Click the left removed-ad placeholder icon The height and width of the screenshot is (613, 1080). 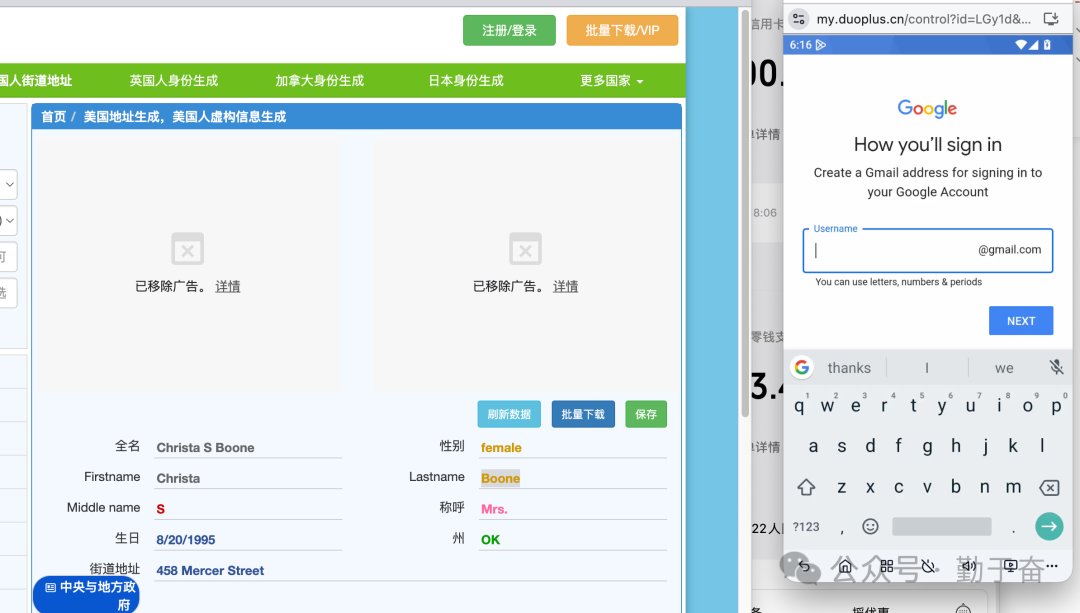(187, 249)
